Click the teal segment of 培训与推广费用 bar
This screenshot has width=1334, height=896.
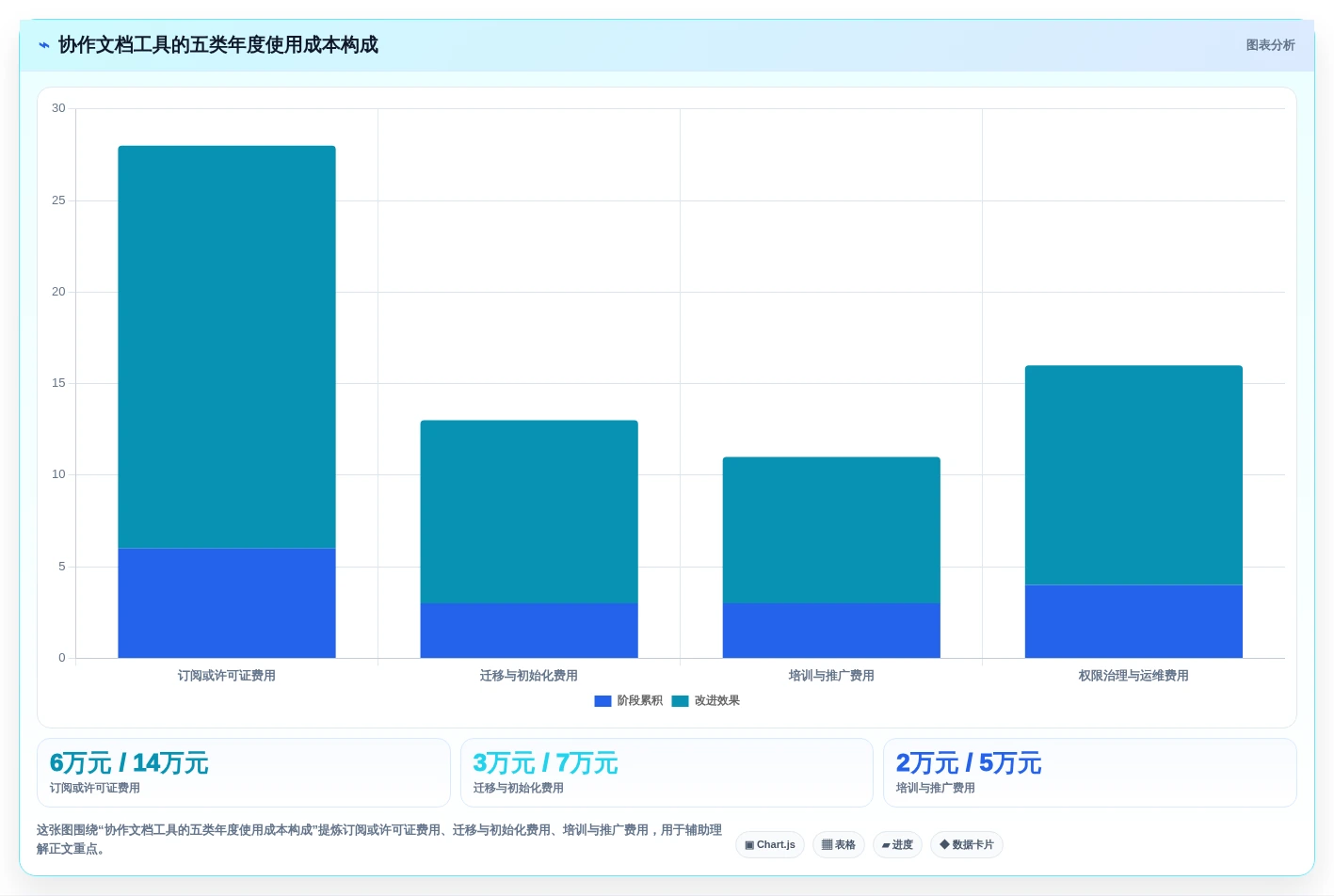[x=831, y=530]
